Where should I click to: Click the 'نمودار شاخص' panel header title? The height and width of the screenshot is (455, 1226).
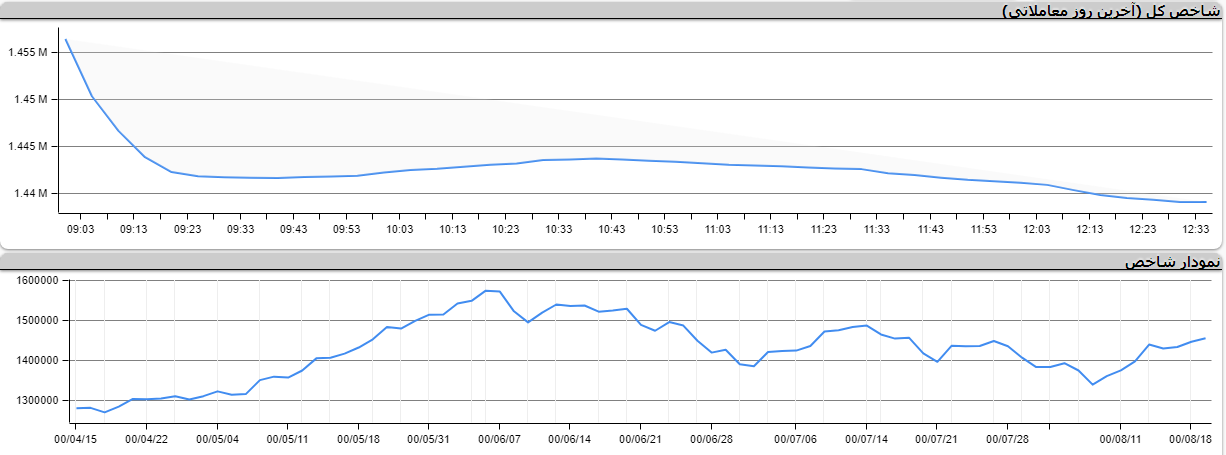point(1172,262)
